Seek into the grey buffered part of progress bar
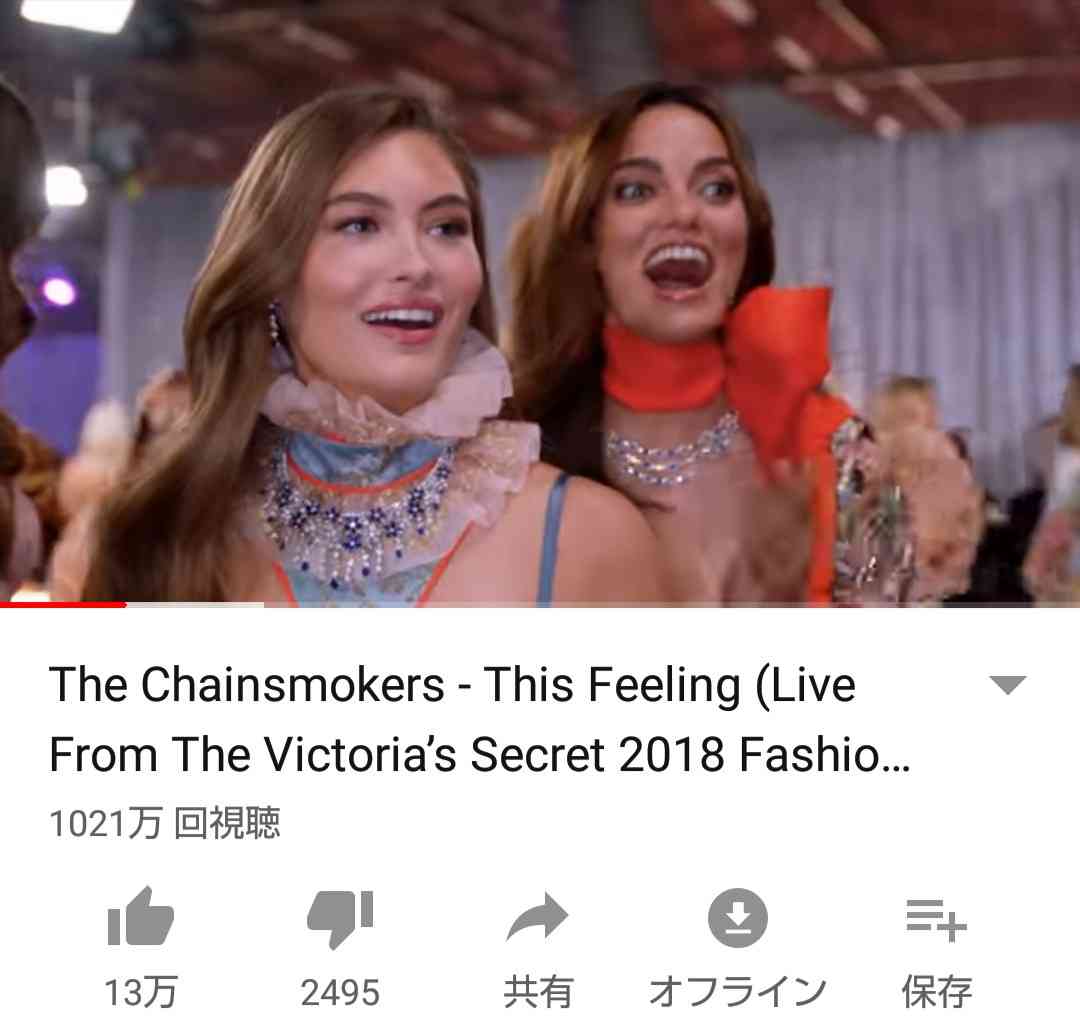The width and height of the screenshot is (1080, 1028). [x=195, y=605]
